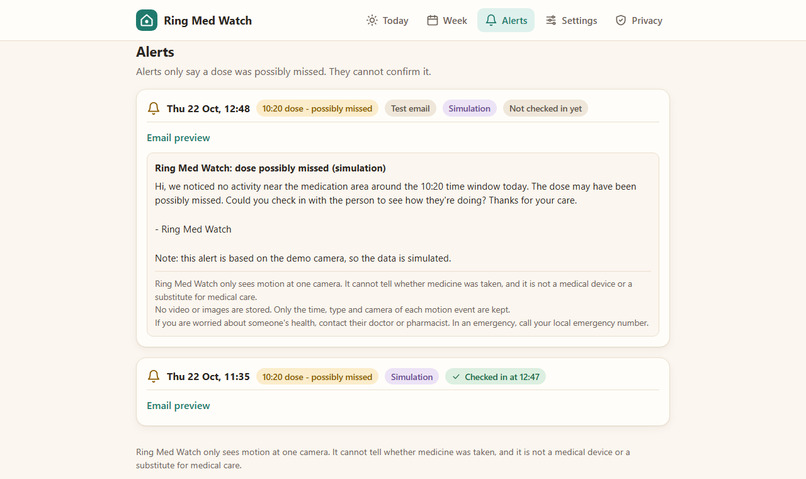Expand Email preview in 11:35 alert
Viewport: 806px width, 479px height.
[178, 406]
